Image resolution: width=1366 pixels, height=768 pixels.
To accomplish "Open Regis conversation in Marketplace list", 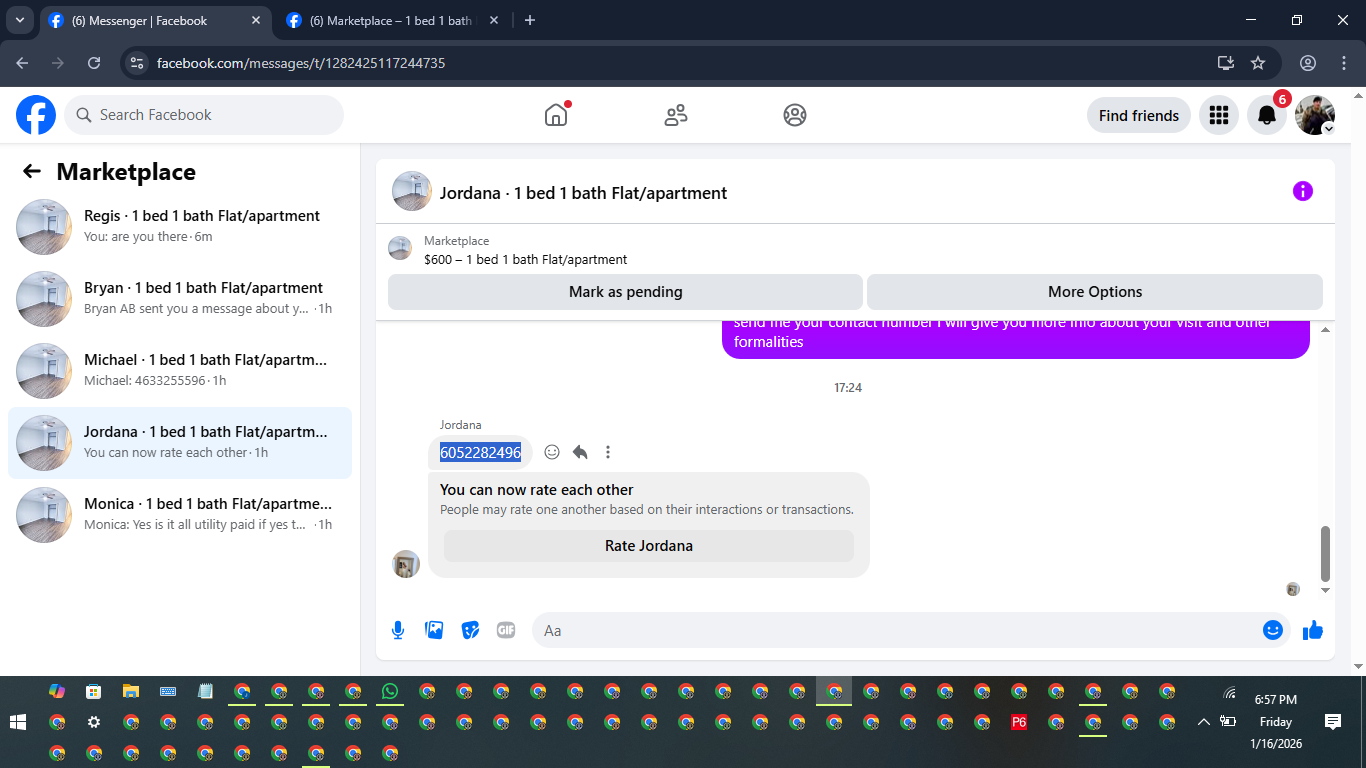I will pos(180,227).
